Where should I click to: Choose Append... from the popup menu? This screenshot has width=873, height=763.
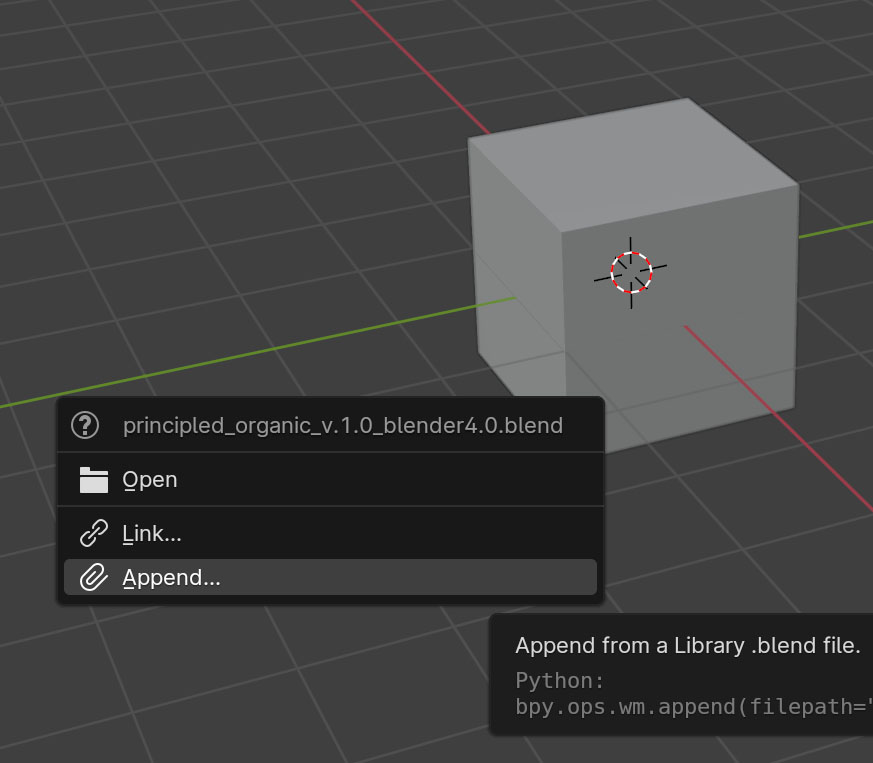330,577
